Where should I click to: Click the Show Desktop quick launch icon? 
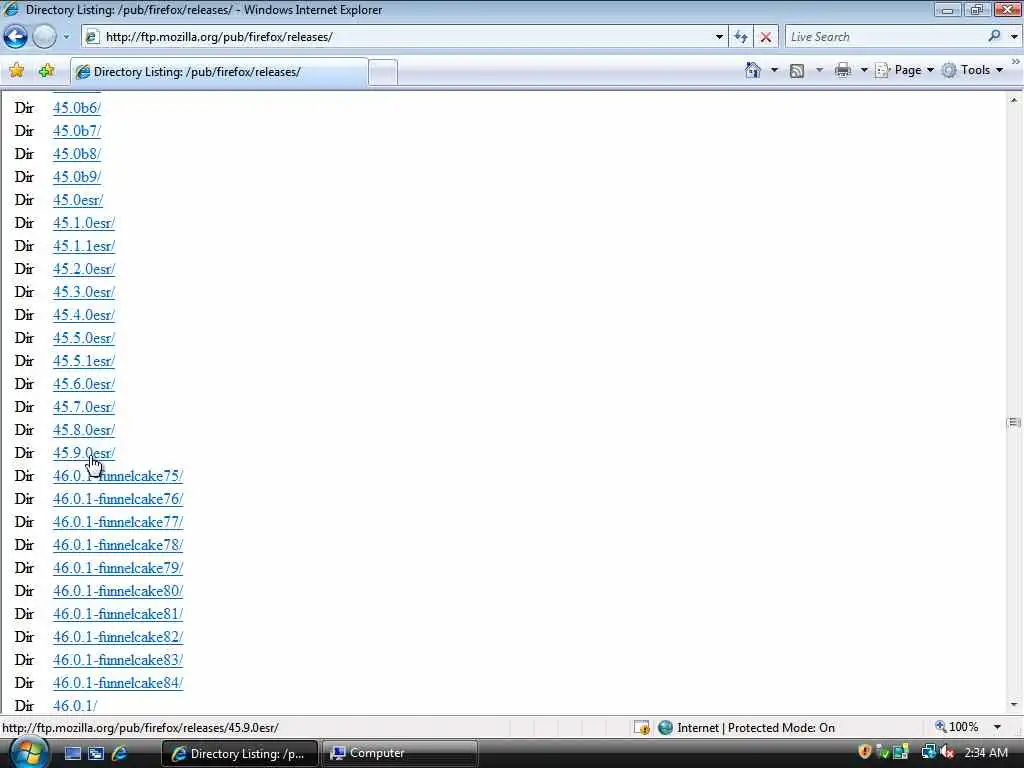click(x=72, y=753)
